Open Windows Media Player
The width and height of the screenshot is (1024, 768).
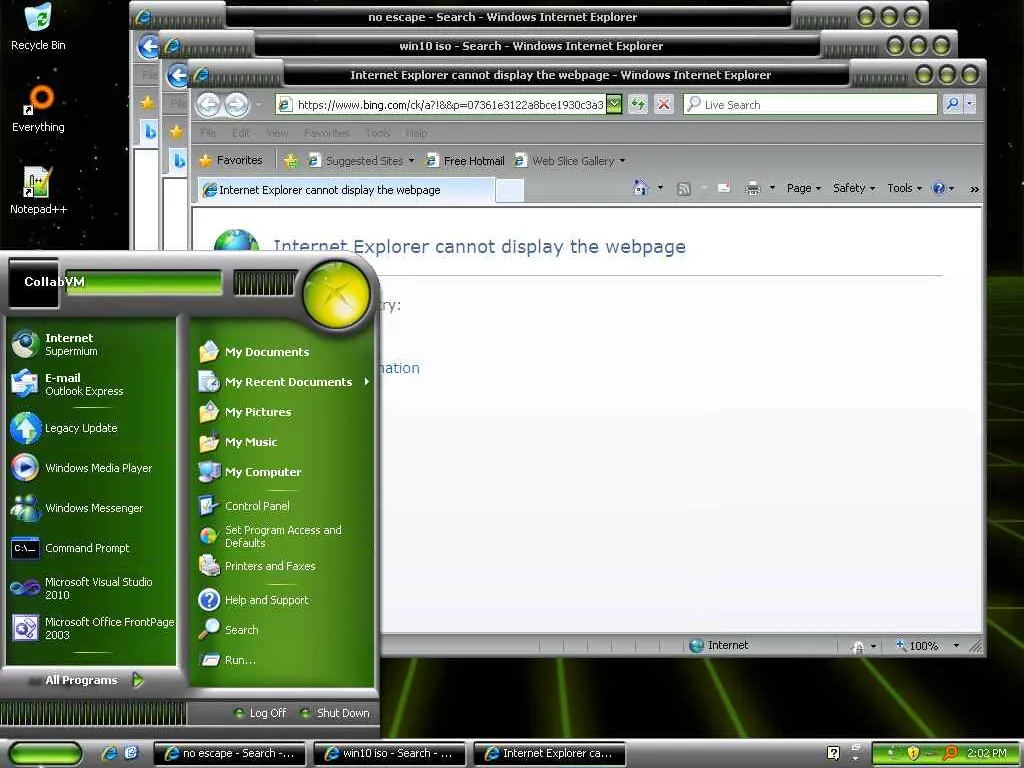[x=91, y=468]
